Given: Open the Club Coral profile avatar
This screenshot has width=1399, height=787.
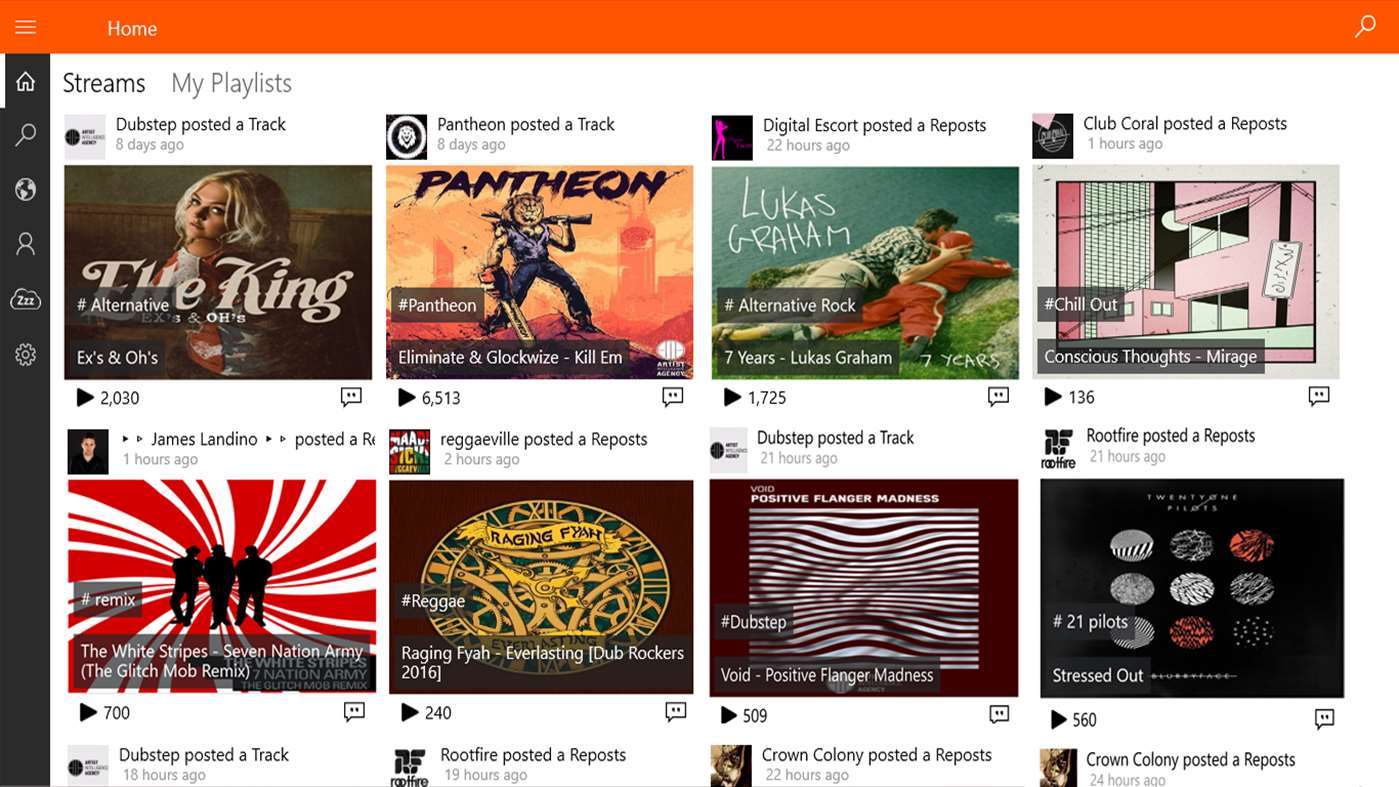Looking at the screenshot, I should [x=1052, y=136].
